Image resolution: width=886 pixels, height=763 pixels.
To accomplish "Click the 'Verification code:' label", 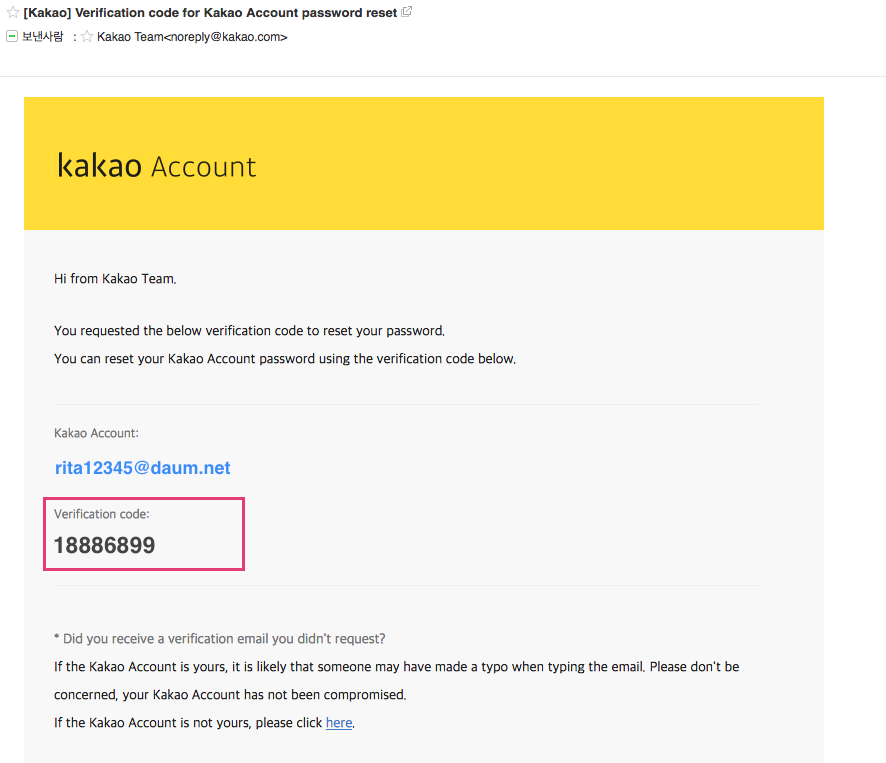I will [101, 514].
